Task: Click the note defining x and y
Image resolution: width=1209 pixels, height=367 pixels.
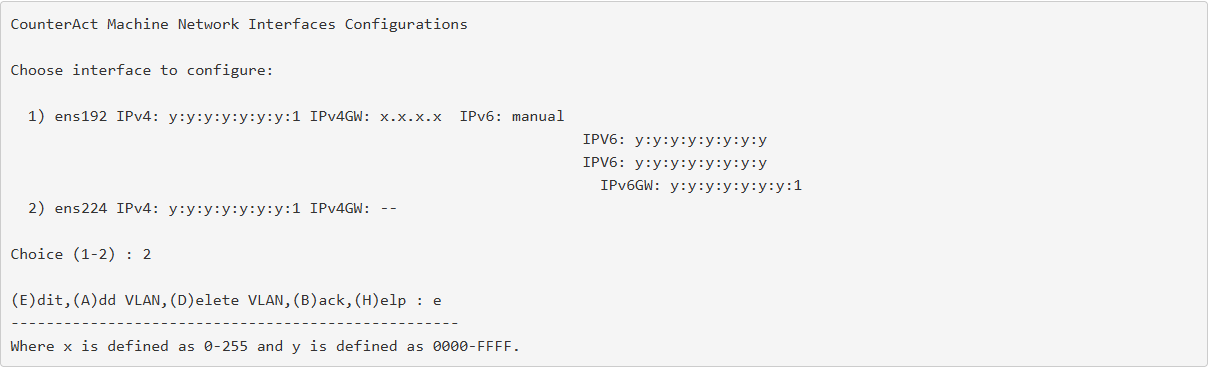Action: (266, 346)
